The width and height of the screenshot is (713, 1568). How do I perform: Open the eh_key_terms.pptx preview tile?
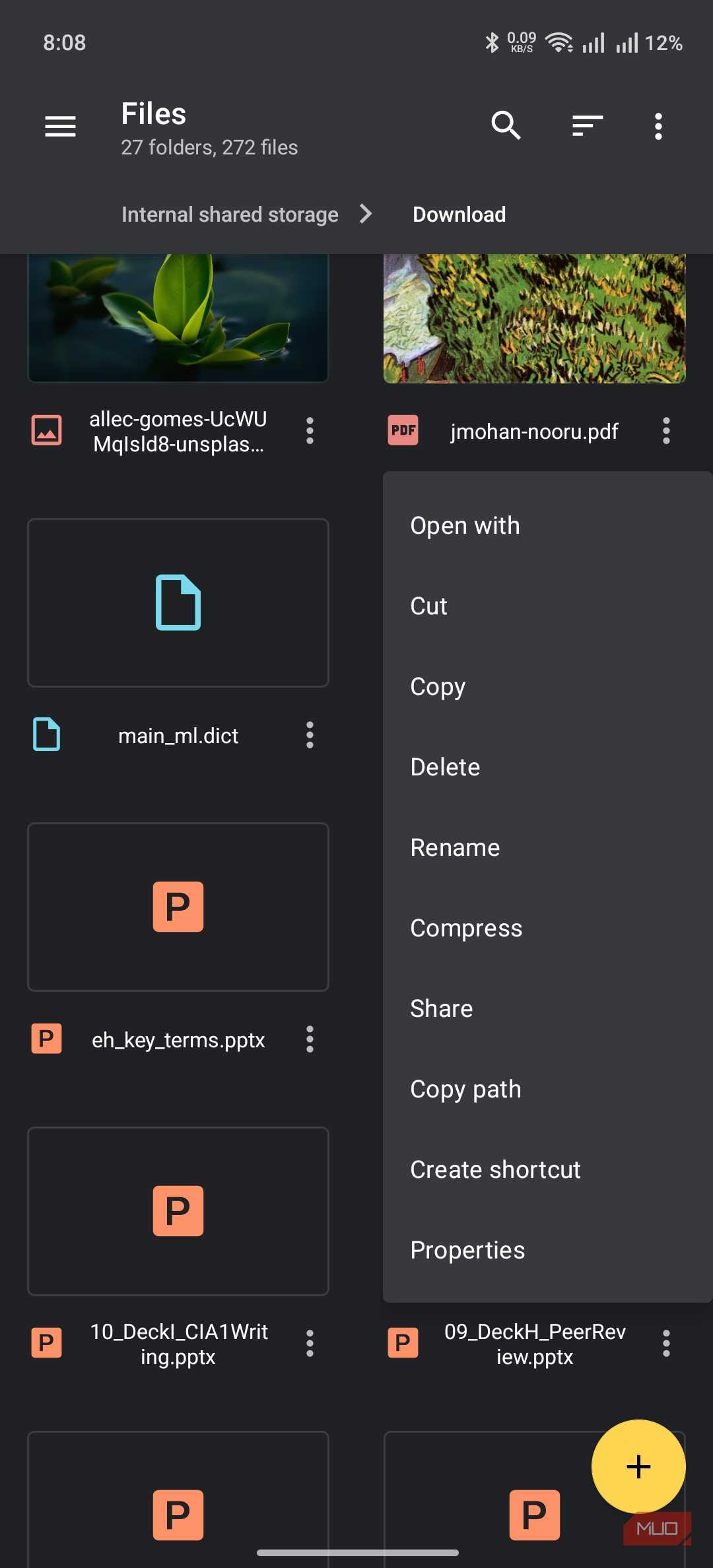click(x=178, y=907)
